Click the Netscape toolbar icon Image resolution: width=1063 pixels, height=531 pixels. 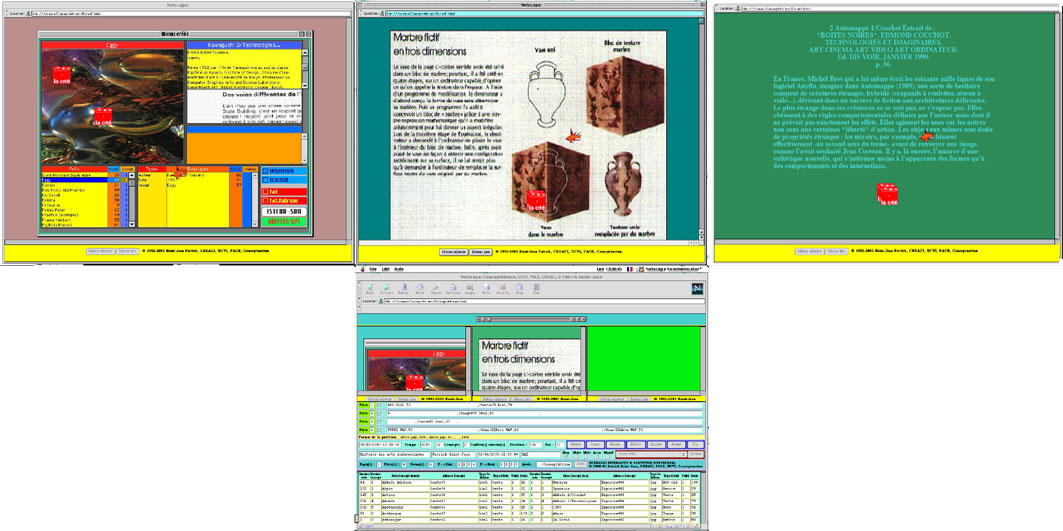(453, 289)
